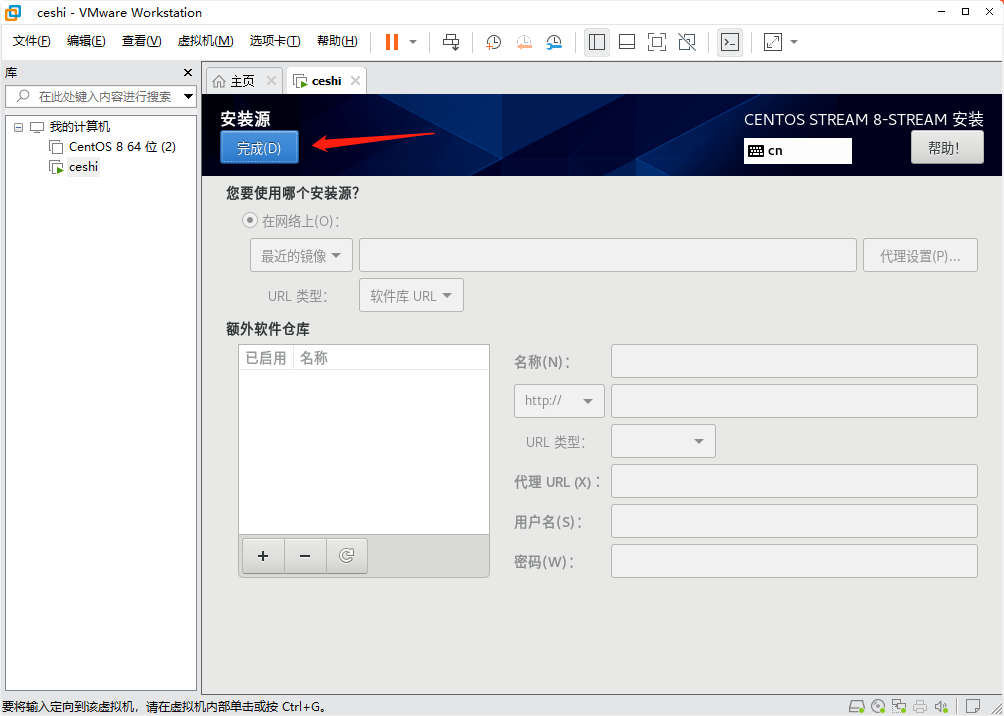The image size is (1004, 716).
Task: Open the 文件(F) menu
Action: pyautogui.click(x=31, y=41)
